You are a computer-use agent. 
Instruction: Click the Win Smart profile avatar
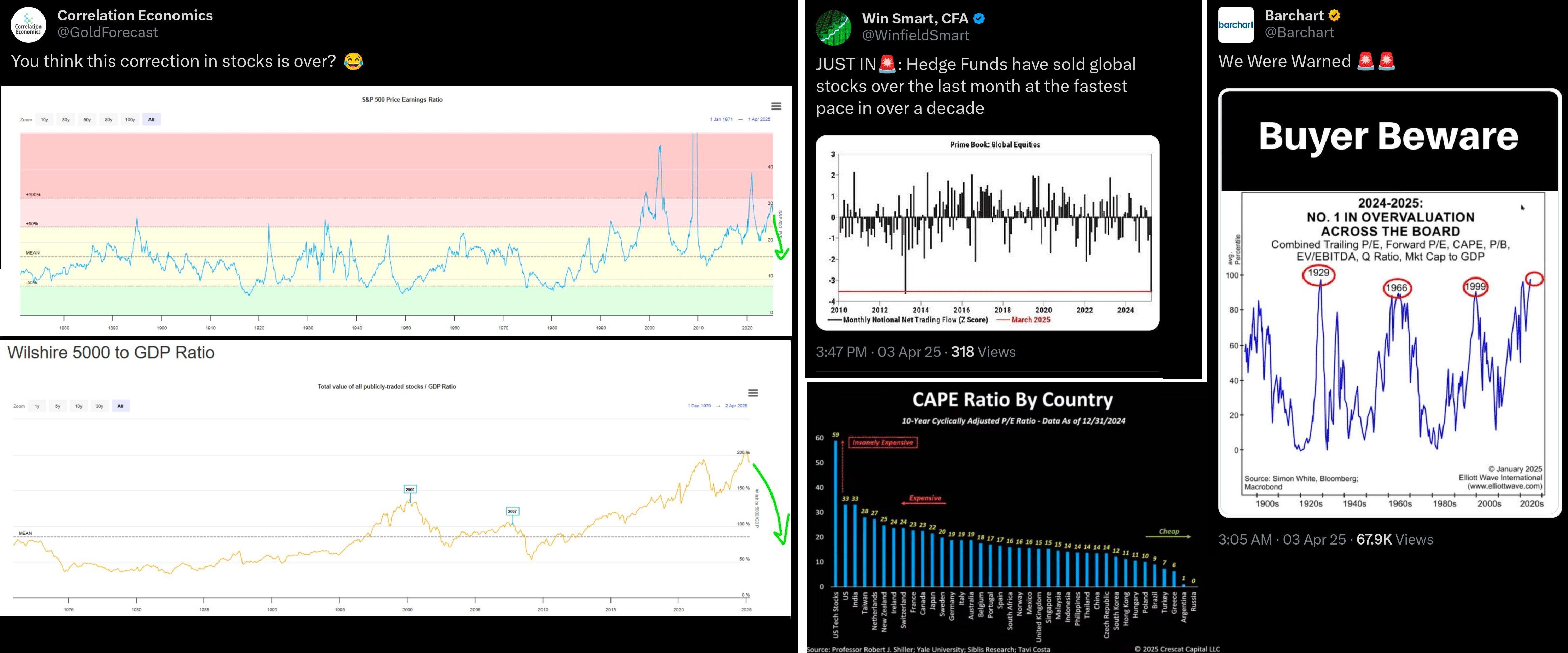pos(833,28)
